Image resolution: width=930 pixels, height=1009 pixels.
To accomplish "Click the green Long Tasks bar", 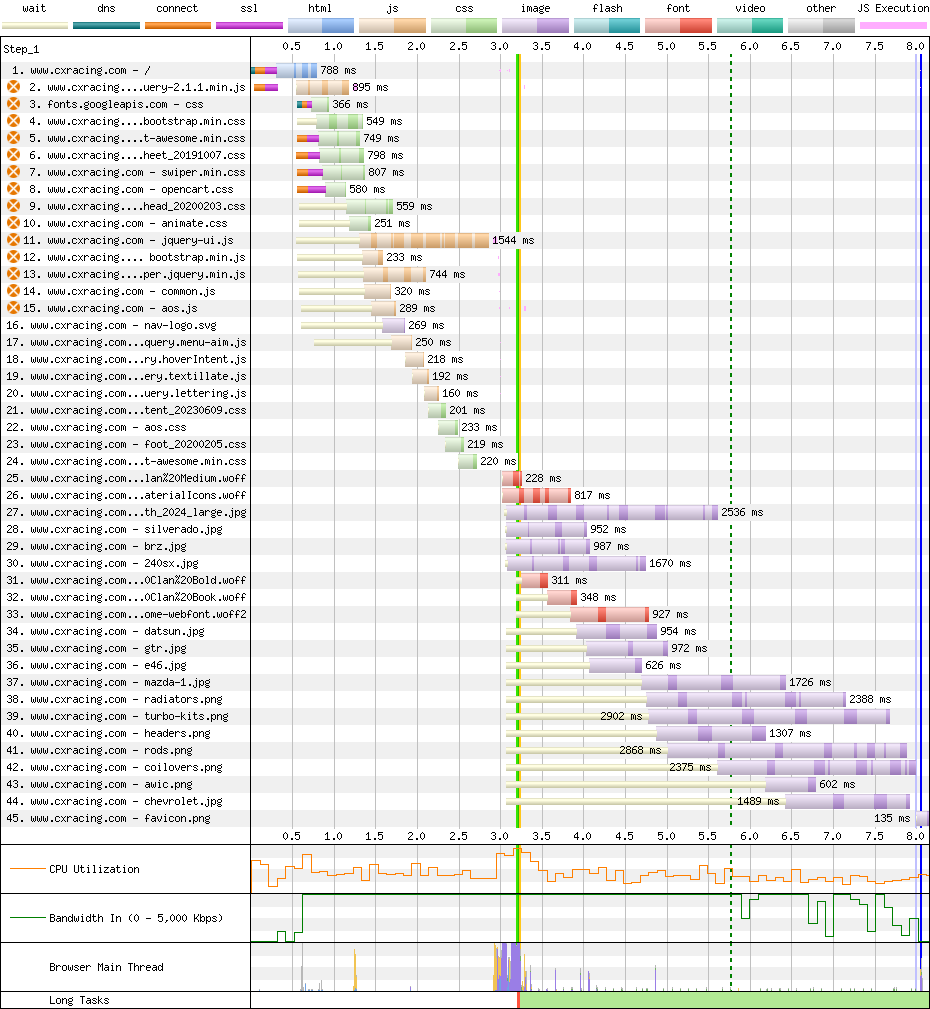I will click(724, 1000).
